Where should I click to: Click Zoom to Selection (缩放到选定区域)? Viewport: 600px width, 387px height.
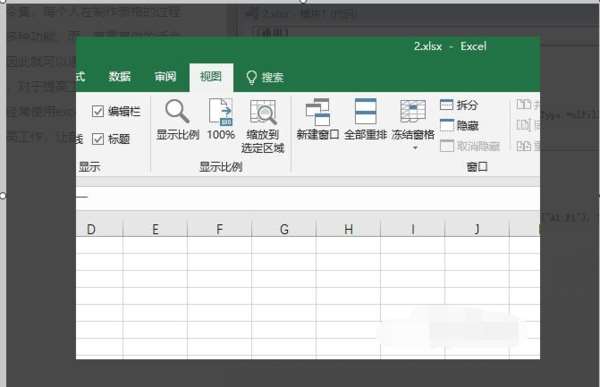click(263, 126)
